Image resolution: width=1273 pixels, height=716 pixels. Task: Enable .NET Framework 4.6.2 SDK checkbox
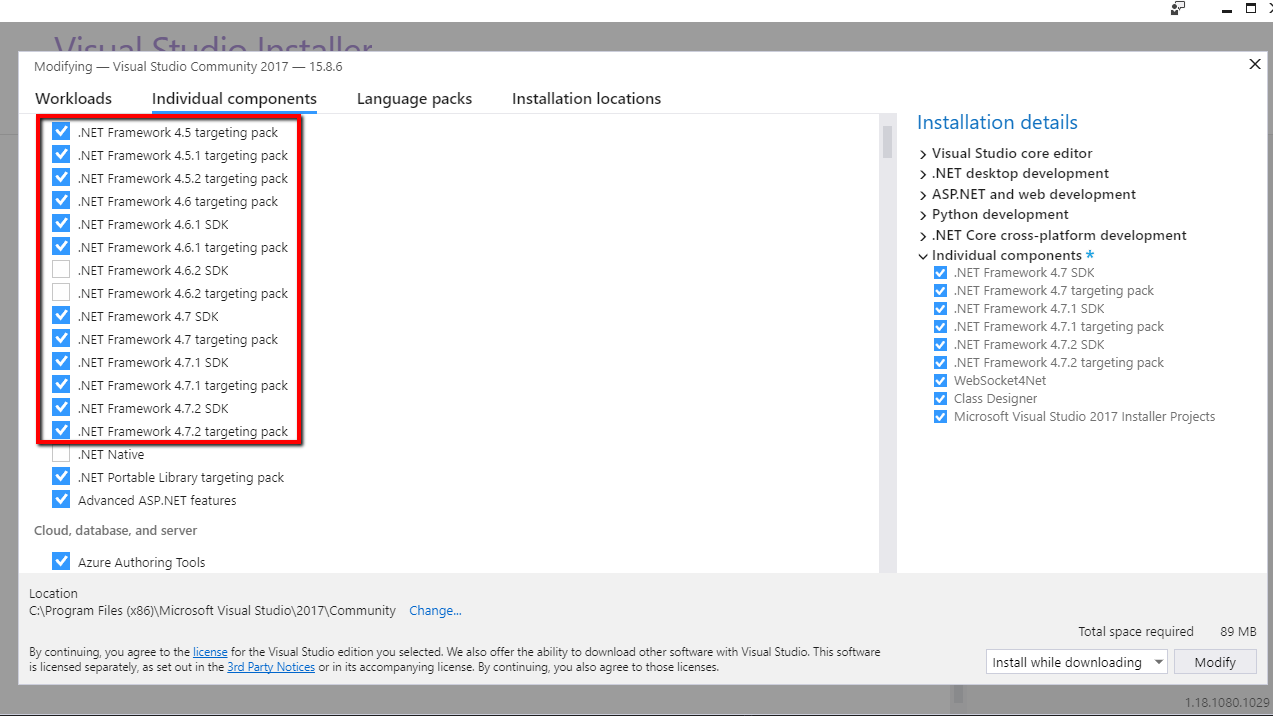pyautogui.click(x=61, y=270)
